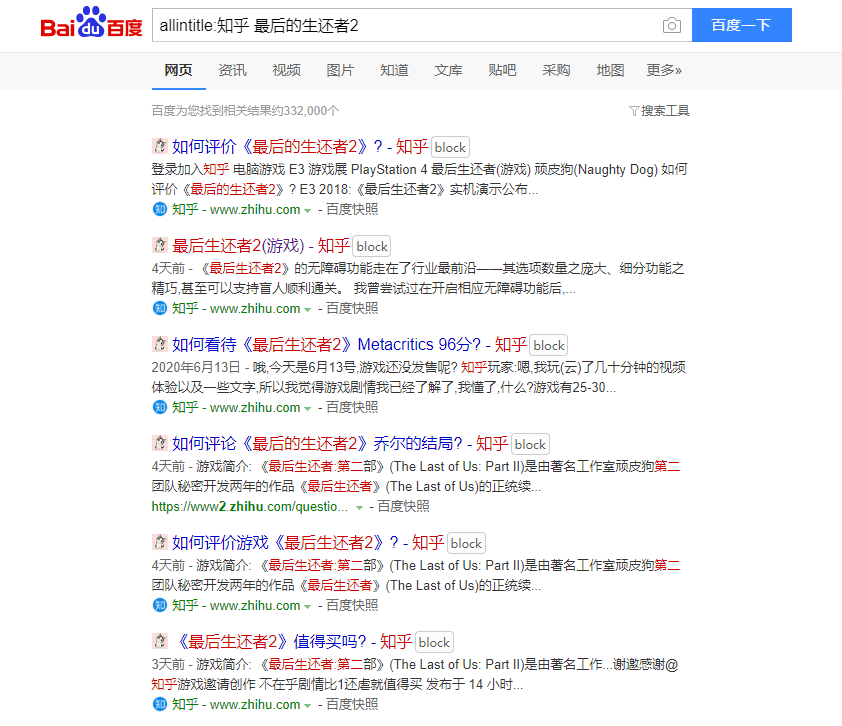Viewport: 842px width, 726px height.
Task: Click the favicon next to 《最后的生还者2》值得买吗 title
Action: point(160,641)
